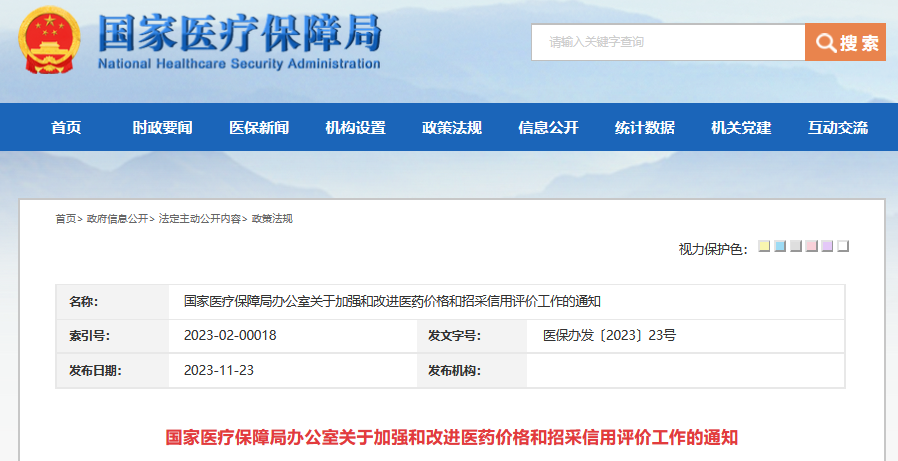Click the red article headline
Viewport: 898px width, 461px height.
tap(451, 438)
